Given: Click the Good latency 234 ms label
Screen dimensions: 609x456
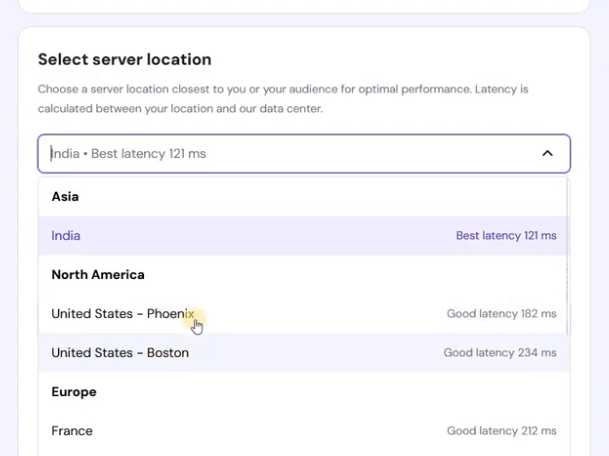Looking at the screenshot, I should click(500, 353).
